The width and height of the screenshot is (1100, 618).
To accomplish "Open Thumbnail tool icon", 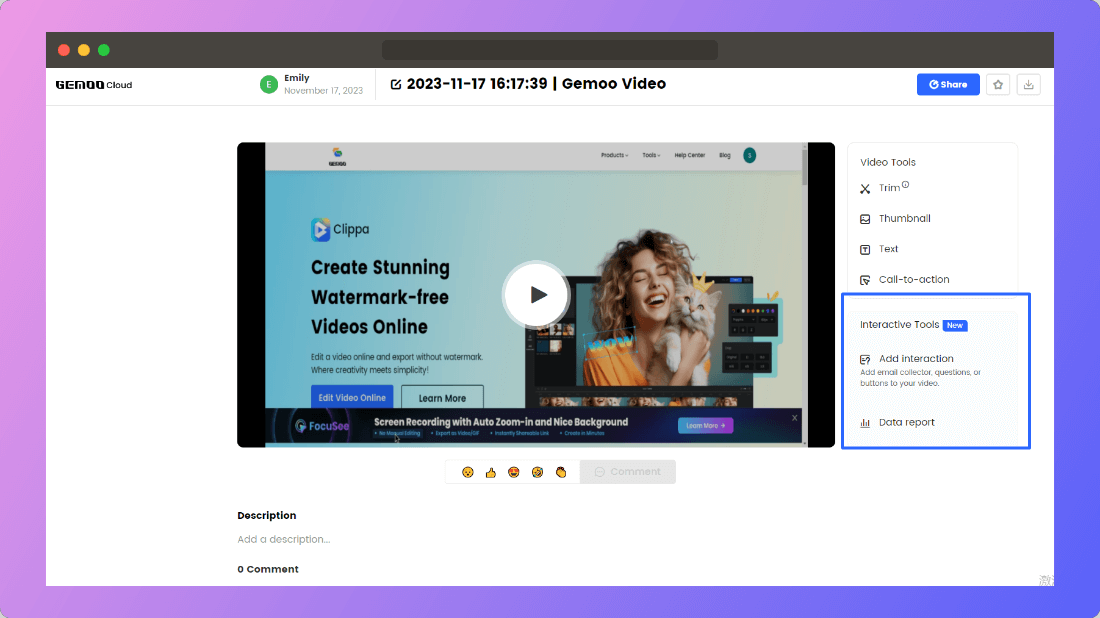I will point(865,219).
